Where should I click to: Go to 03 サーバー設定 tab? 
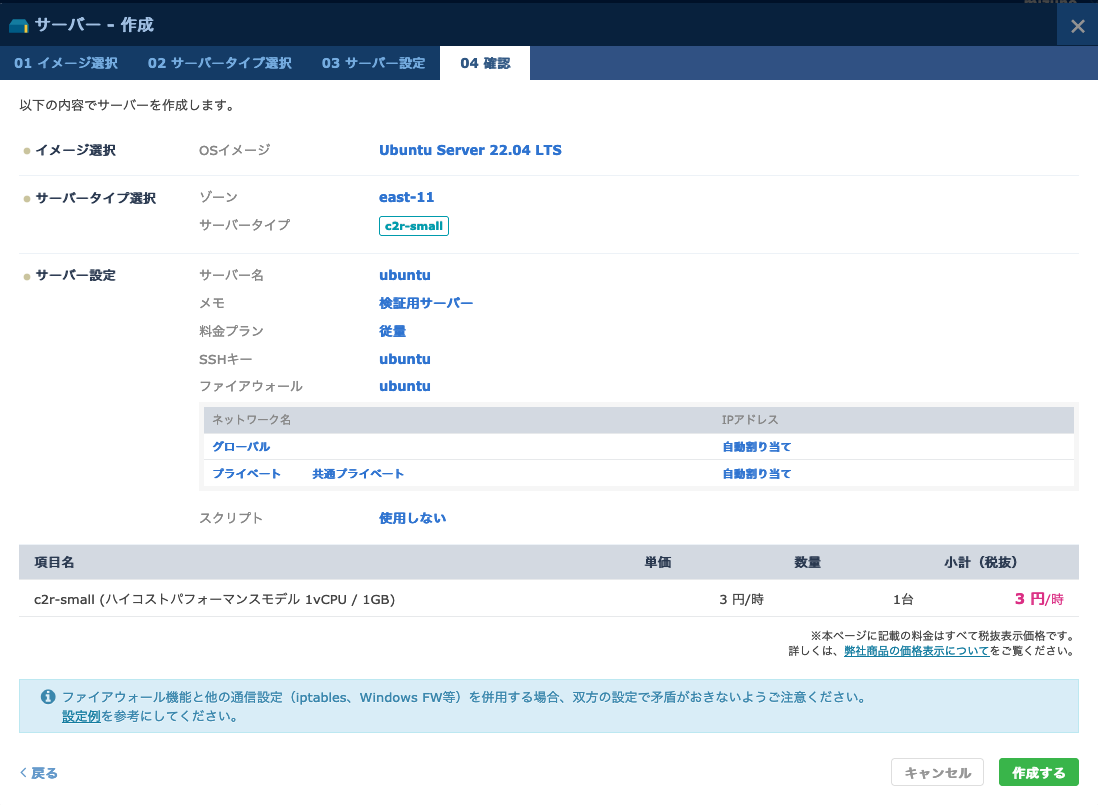tap(373, 63)
